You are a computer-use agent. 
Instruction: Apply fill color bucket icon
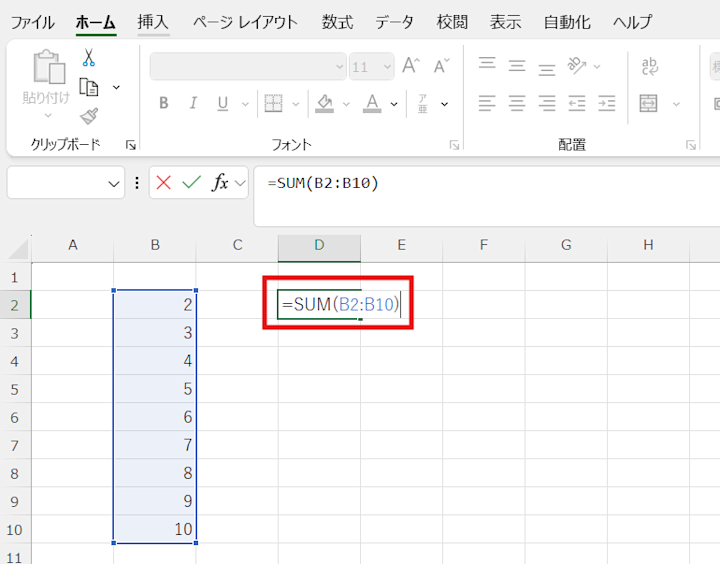(x=324, y=103)
